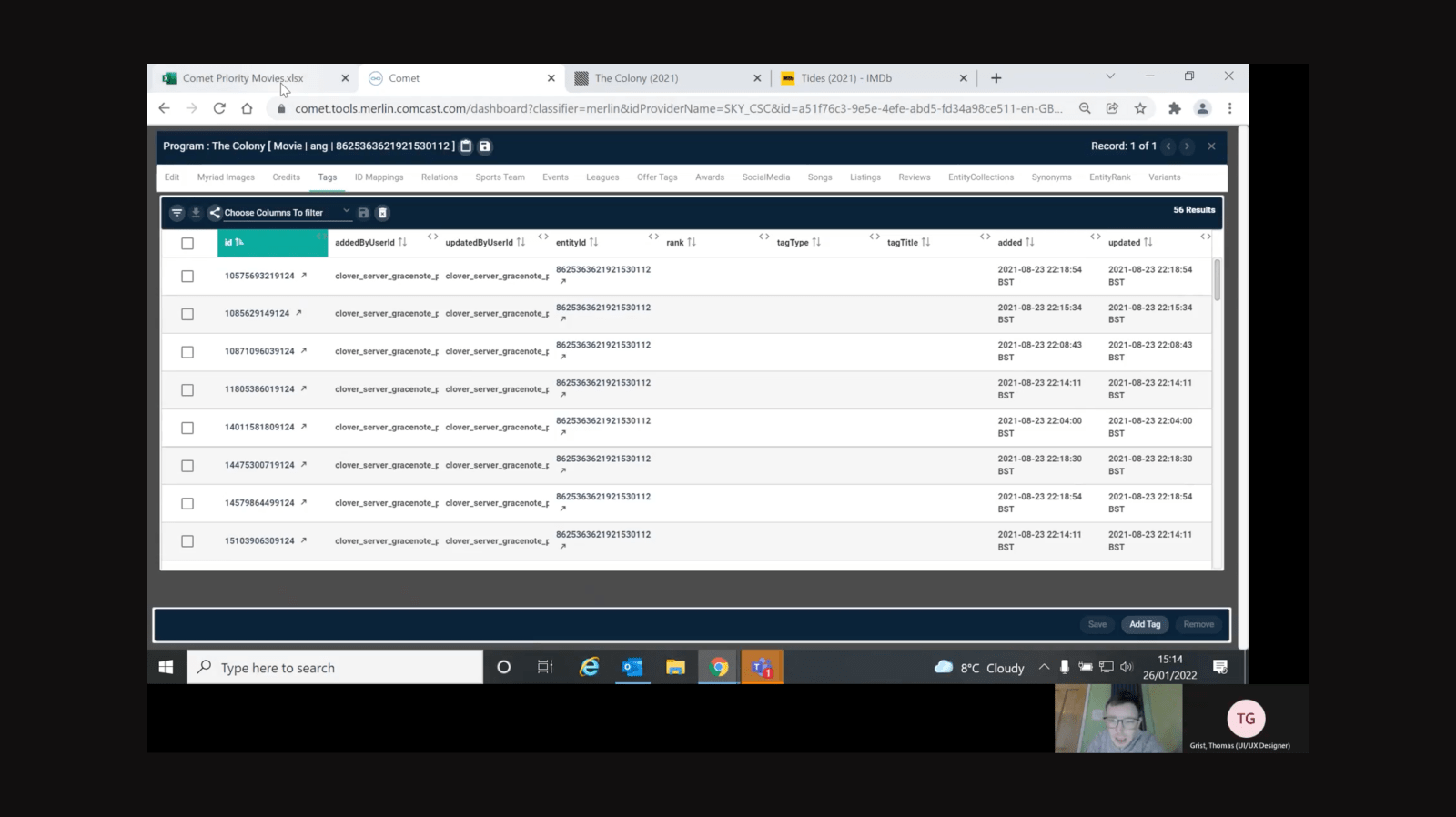Image resolution: width=1456 pixels, height=817 pixels.
Task: Click the Chrome address bar URL
Action: tap(678, 108)
